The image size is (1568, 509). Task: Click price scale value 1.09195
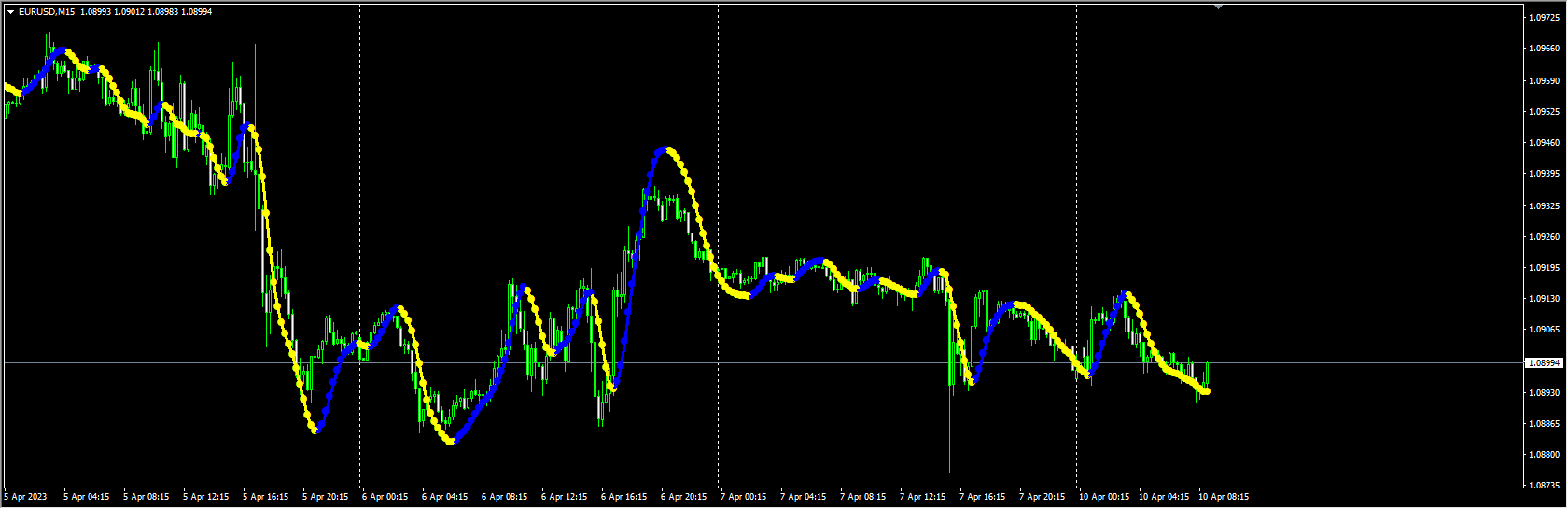1545,268
